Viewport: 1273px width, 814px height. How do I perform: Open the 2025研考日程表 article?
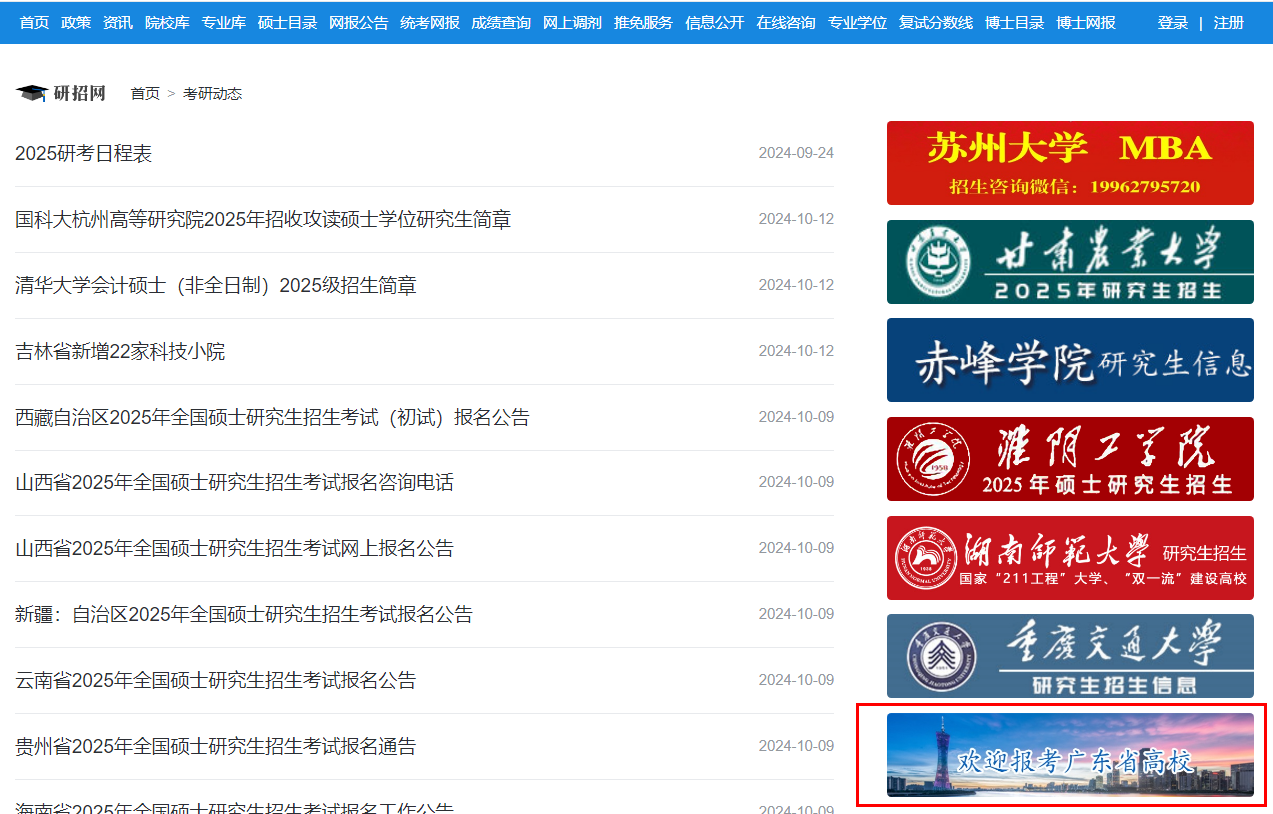click(84, 154)
